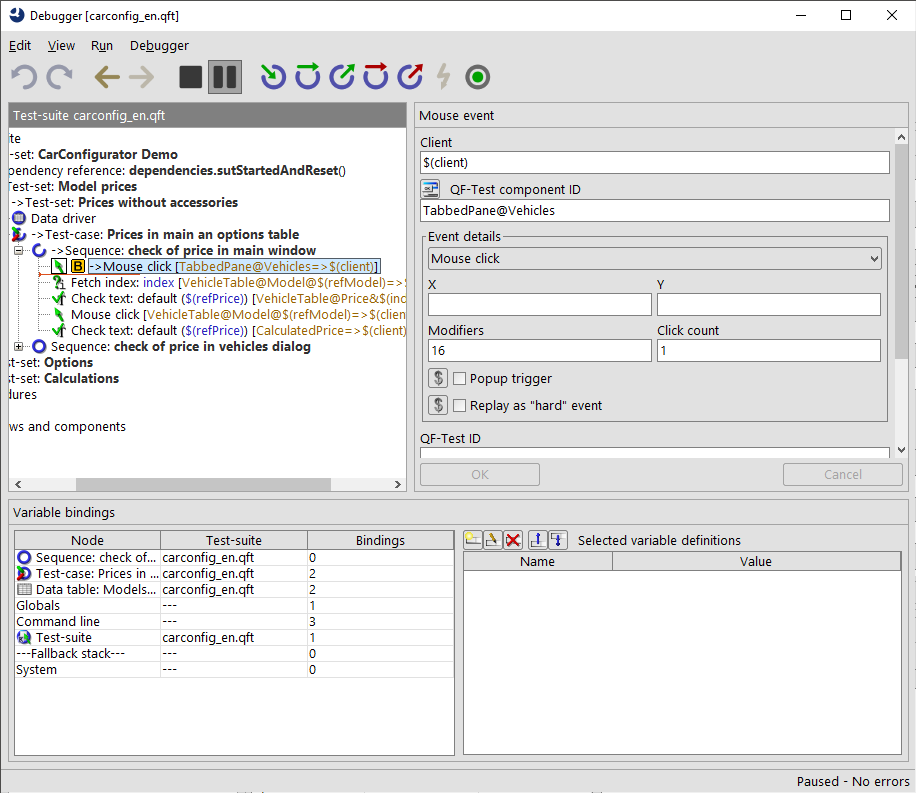Collapse the check of price in main window sequence
The image size is (916, 793).
18,250
